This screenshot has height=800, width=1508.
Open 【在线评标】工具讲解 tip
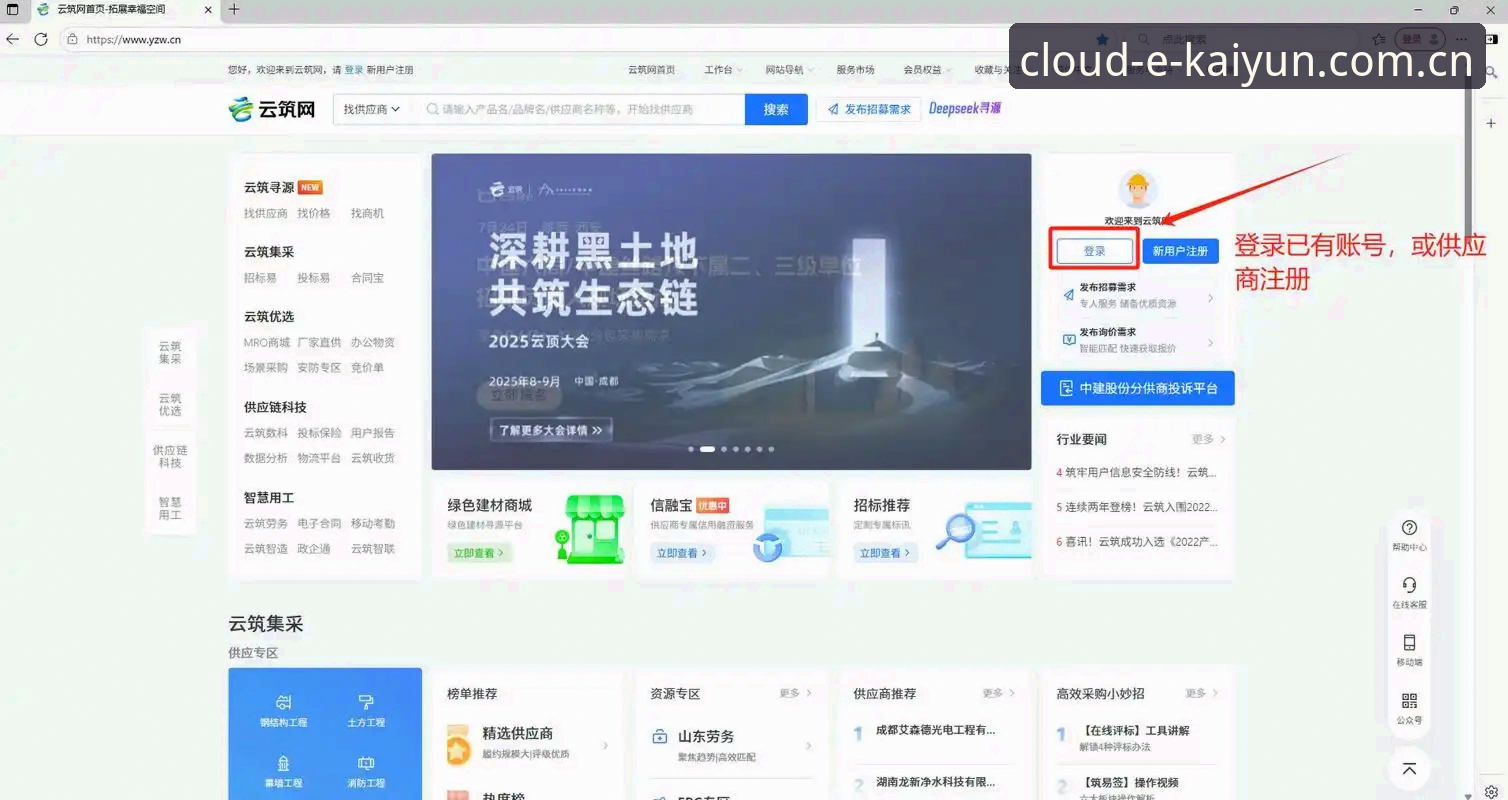(x=1136, y=730)
